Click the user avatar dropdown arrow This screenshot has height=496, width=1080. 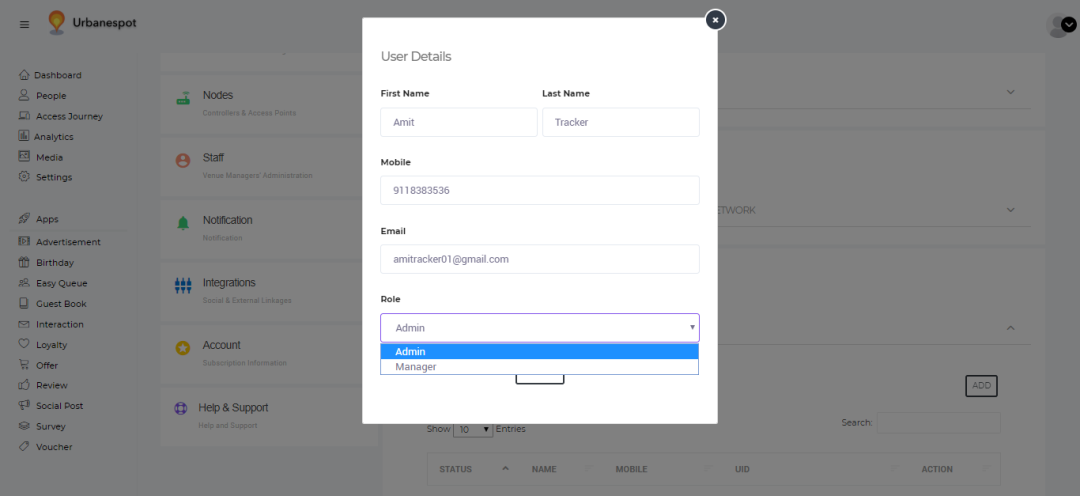1068,25
